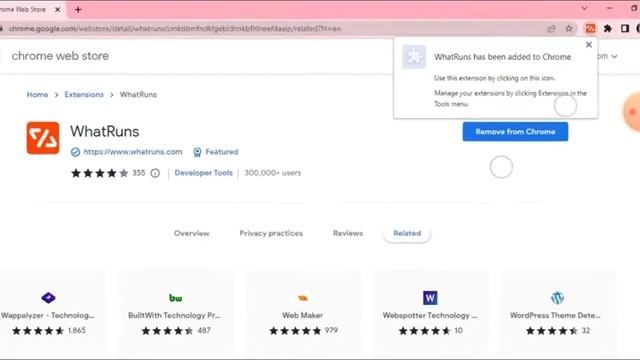Click the WhatRuns extension name heading
This screenshot has height=360, width=640.
pyautogui.click(x=104, y=131)
